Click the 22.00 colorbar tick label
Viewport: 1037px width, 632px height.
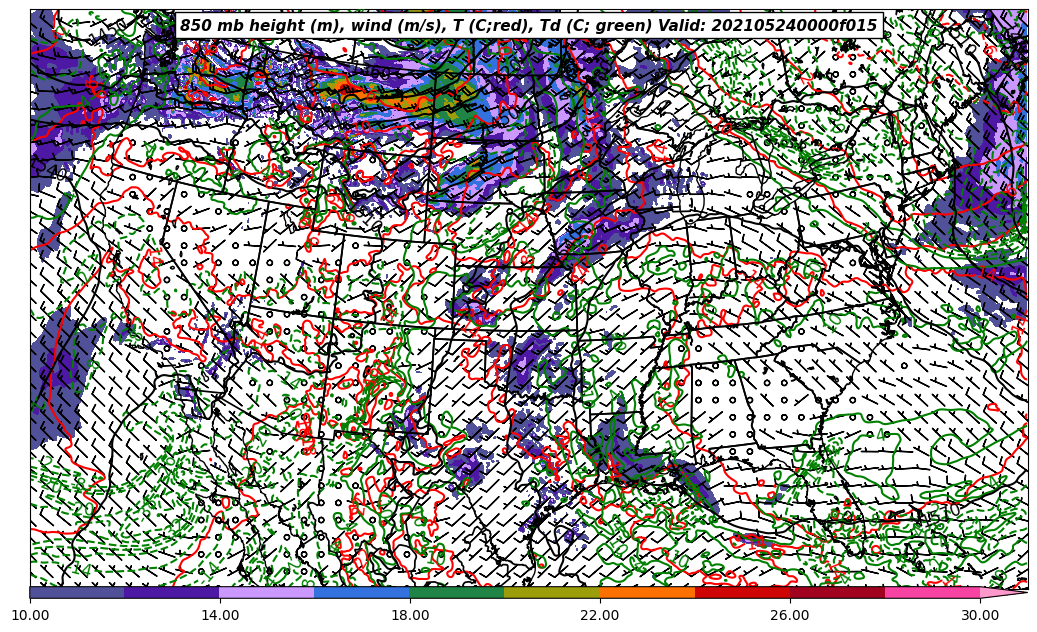click(x=600, y=616)
